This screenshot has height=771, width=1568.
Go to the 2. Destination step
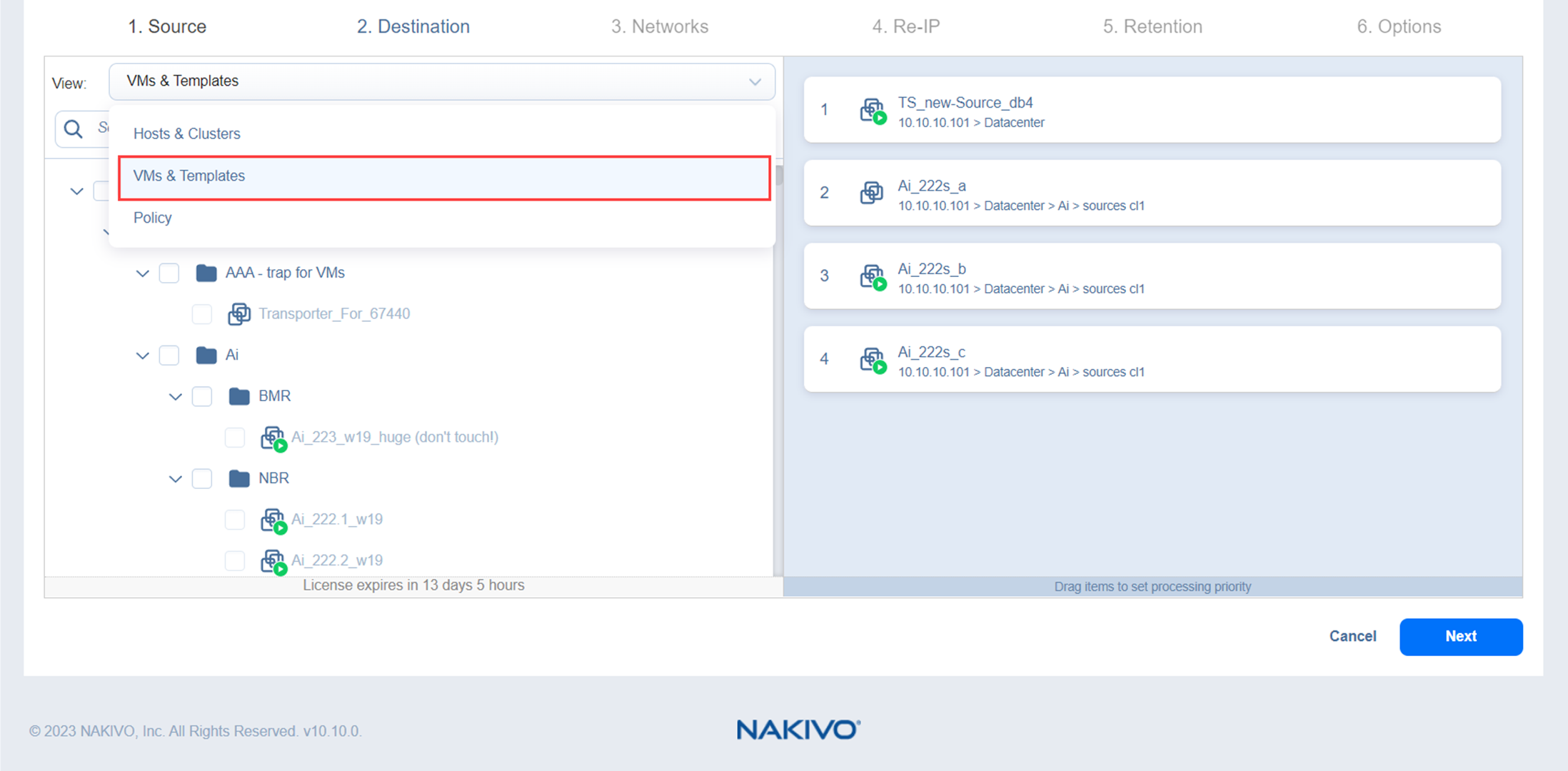[413, 26]
